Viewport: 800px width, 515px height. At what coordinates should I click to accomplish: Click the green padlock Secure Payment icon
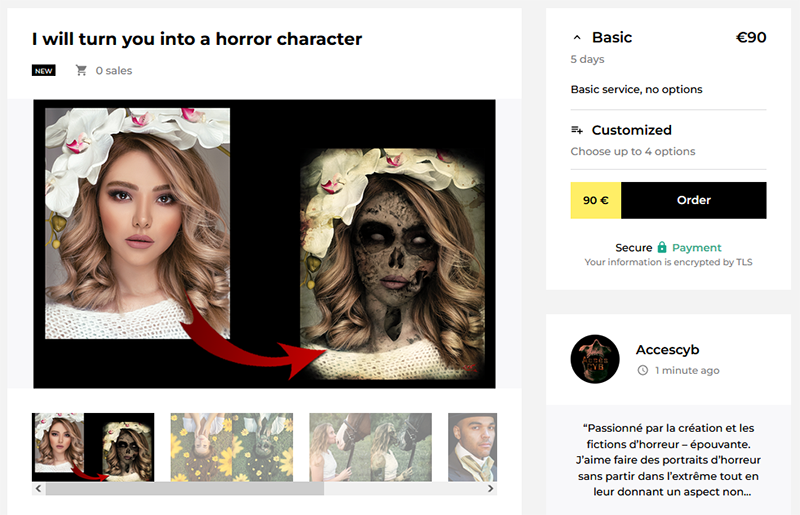[x=662, y=248]
